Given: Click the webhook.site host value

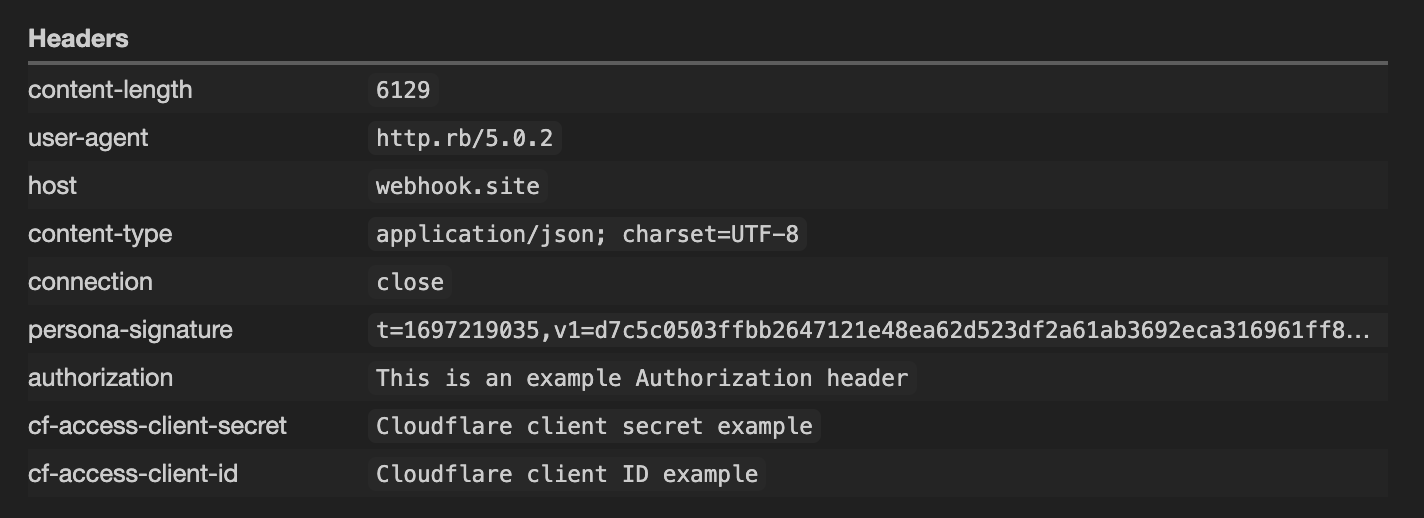Looking at the screenshot, I should click(x=457, y=186).
